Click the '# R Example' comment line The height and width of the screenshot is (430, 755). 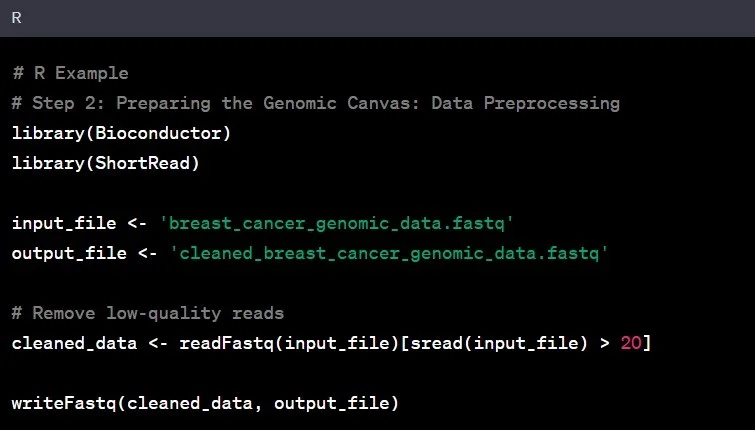pos(70,73)
